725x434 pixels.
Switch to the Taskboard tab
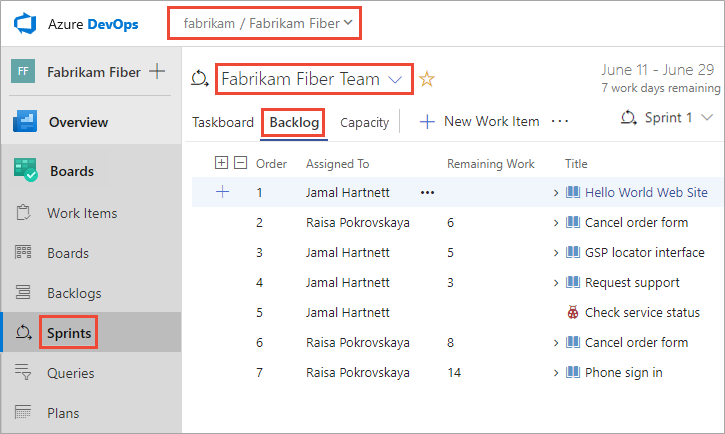tap(223, 122)
